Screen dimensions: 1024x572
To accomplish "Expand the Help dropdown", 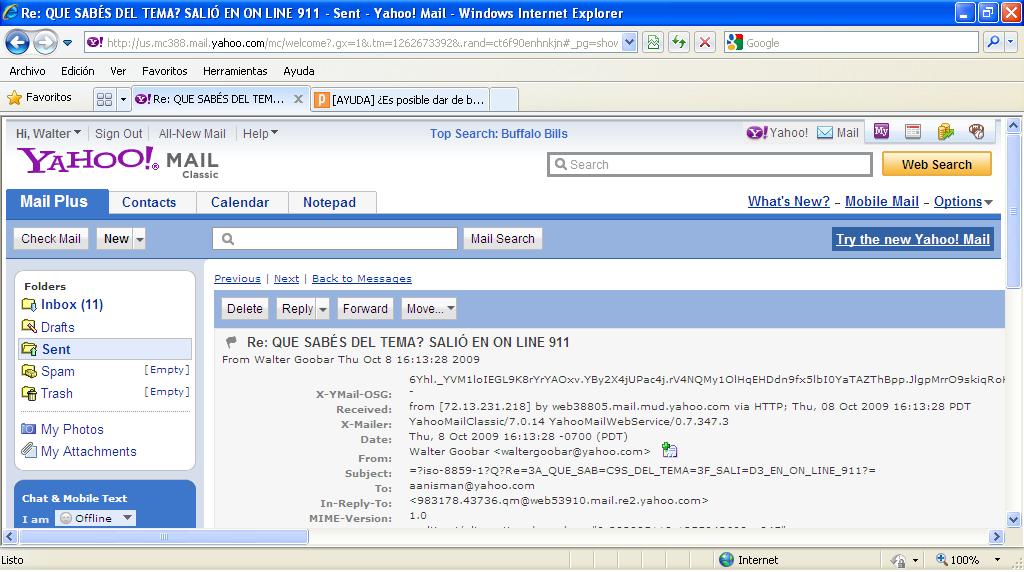I will (x=260, y=133).
